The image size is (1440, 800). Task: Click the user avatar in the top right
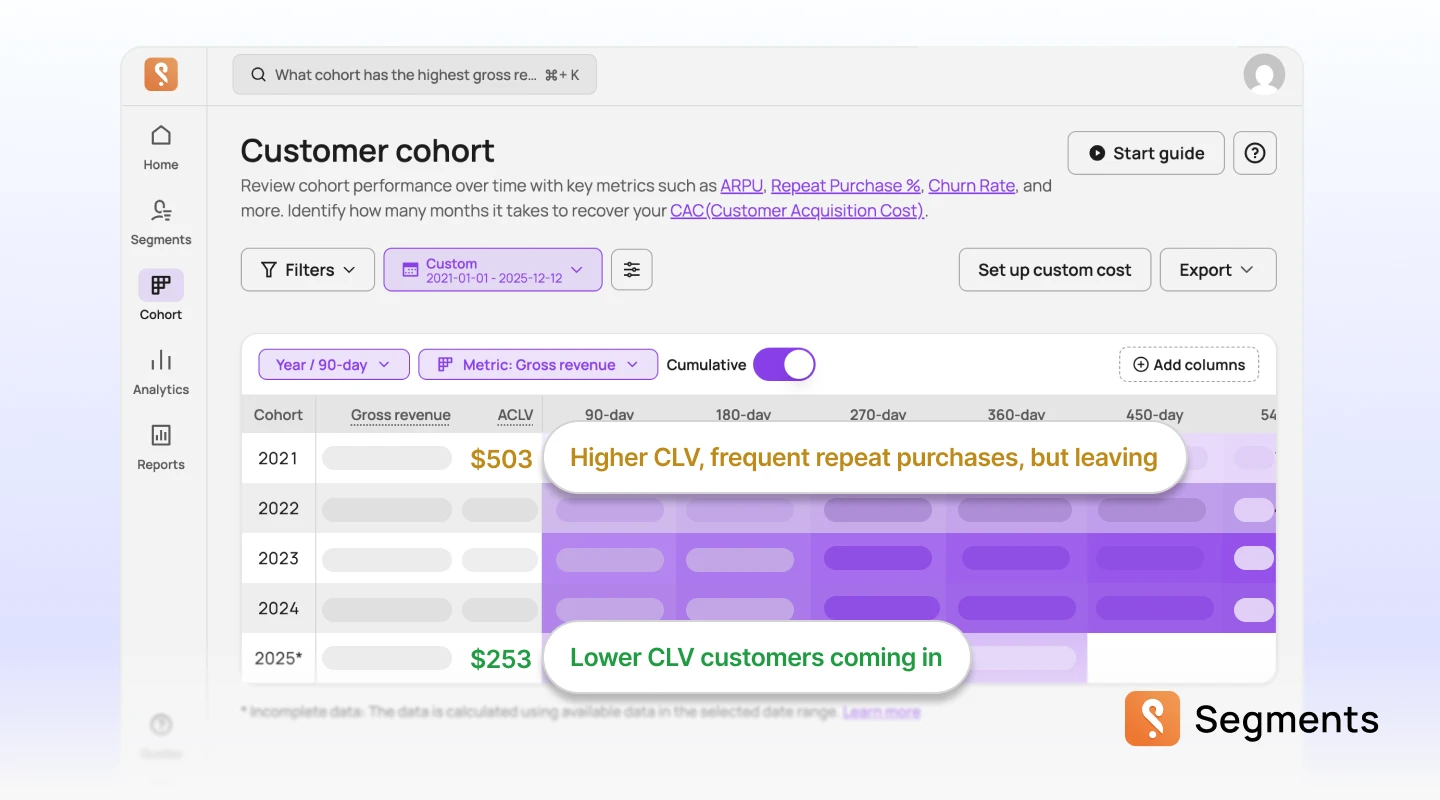point(1264,73)
